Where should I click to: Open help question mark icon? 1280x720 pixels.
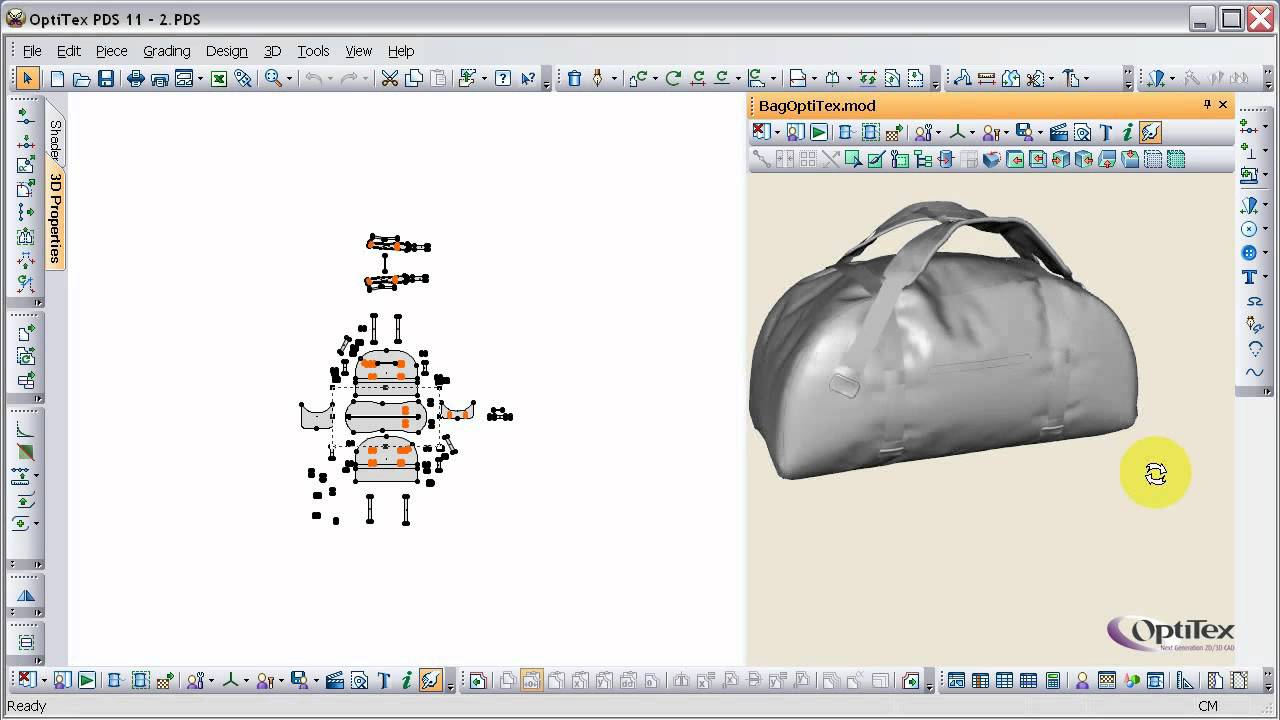click(x=503, y=78)
